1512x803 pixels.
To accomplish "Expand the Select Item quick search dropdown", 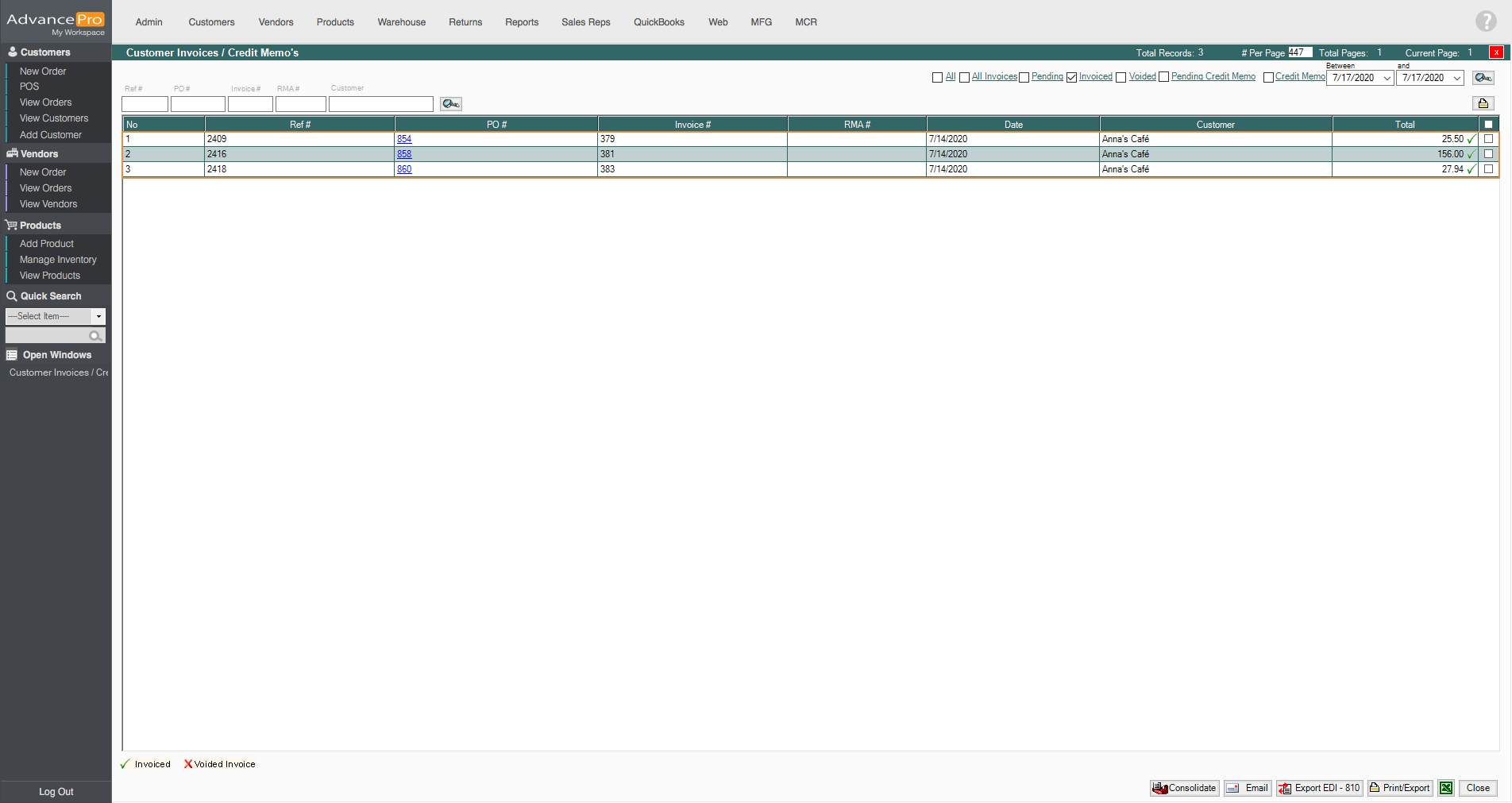I will click(x=98, y=316).
